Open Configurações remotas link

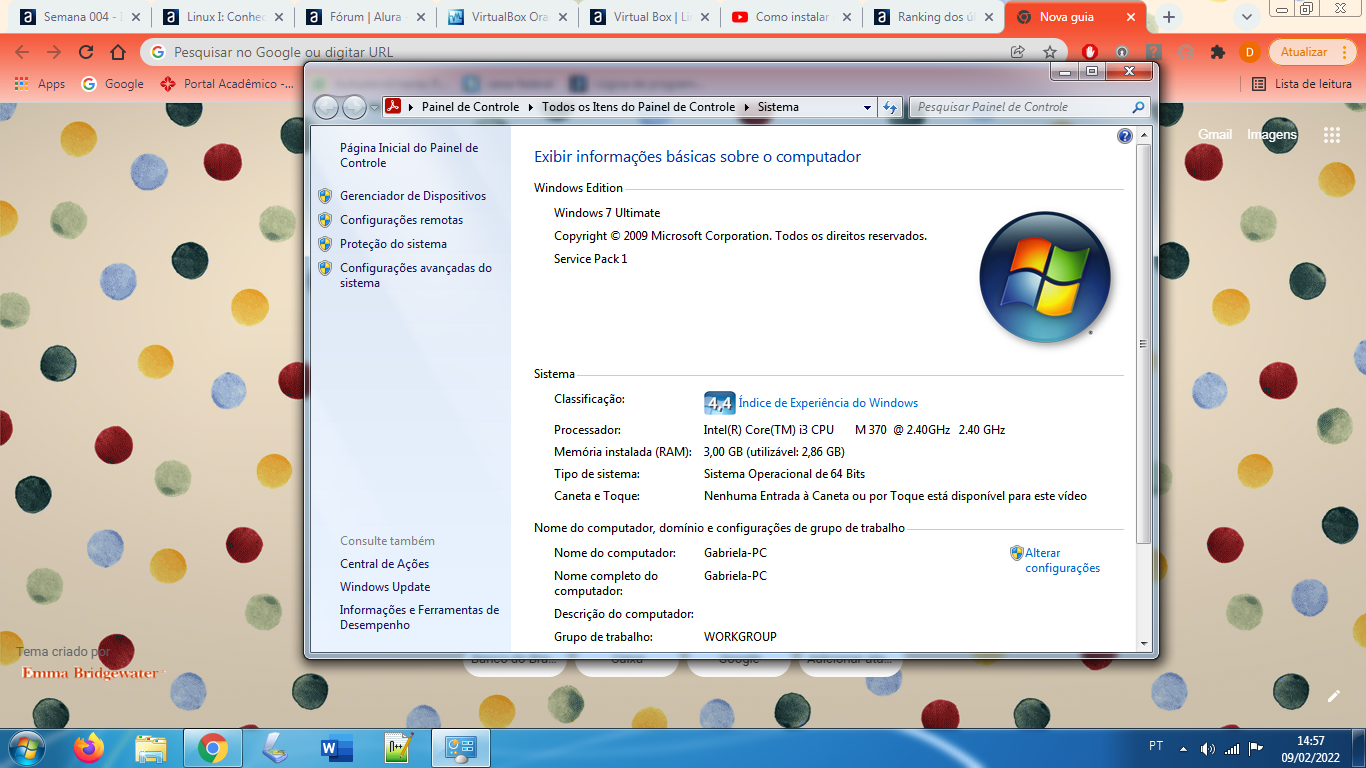pos(401,220)
